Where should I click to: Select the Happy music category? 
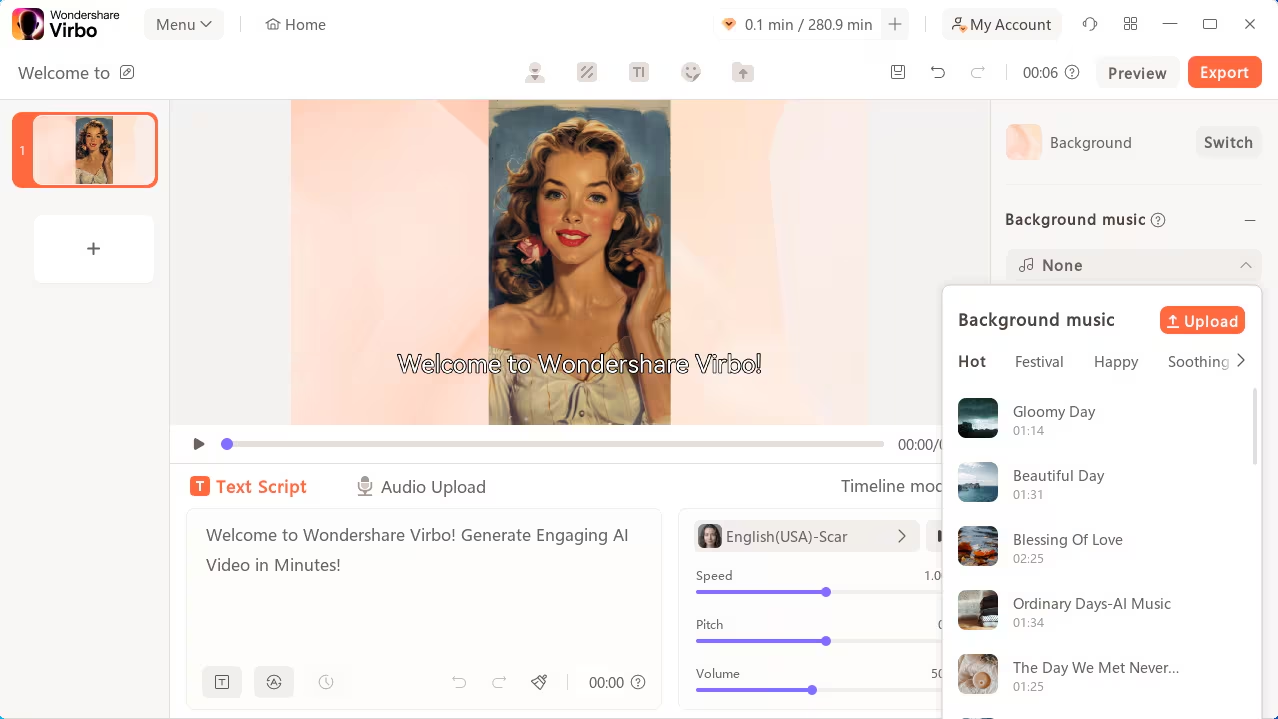pyautogui.click(x=1116, y=362)
